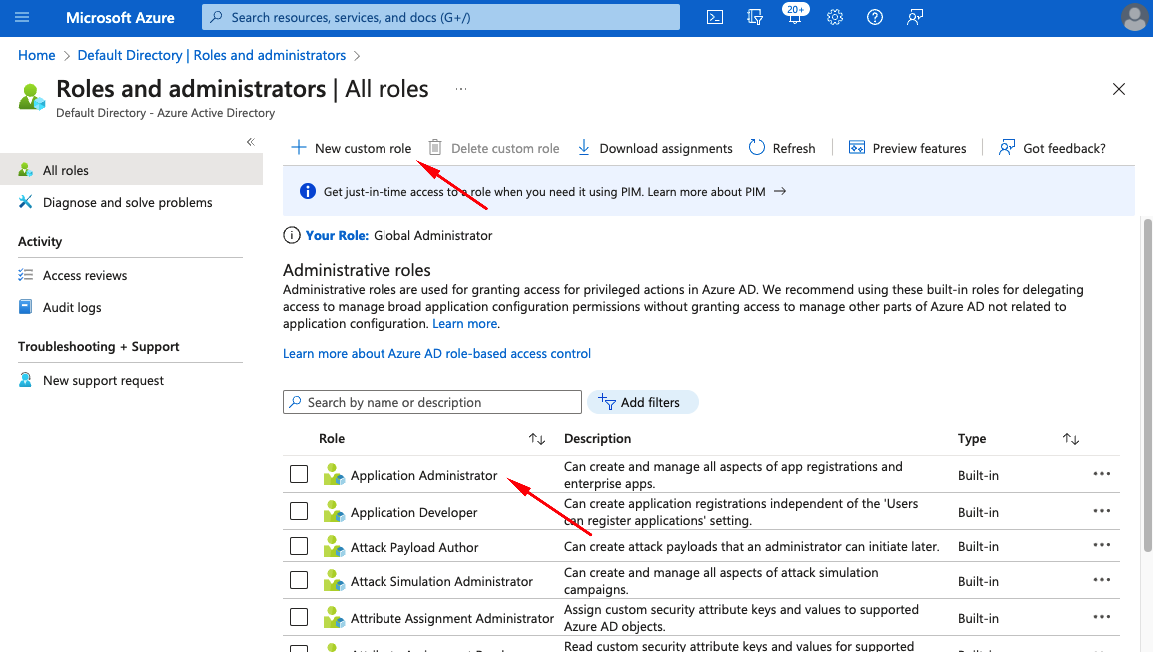Open more options for Application Administrator
The height and width of the screenshot is (652, 1153).
pos(1102,474)
